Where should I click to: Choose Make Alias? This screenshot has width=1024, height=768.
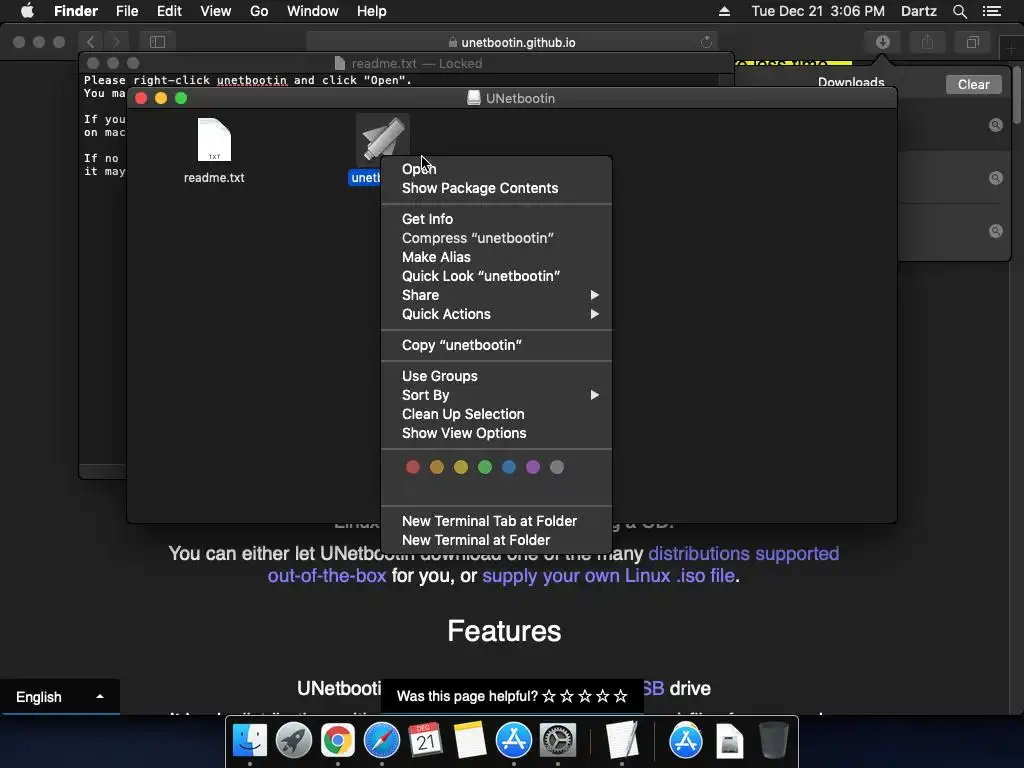[x=496, y=257]
